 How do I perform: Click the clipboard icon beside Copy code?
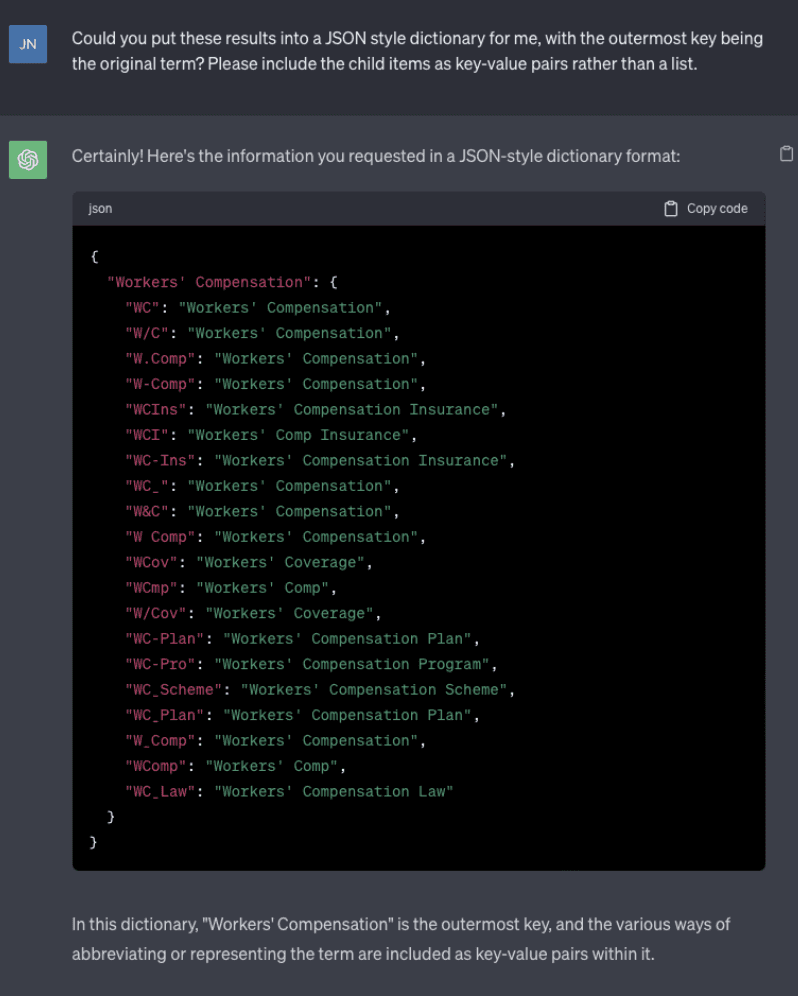[x=670, y=208]
